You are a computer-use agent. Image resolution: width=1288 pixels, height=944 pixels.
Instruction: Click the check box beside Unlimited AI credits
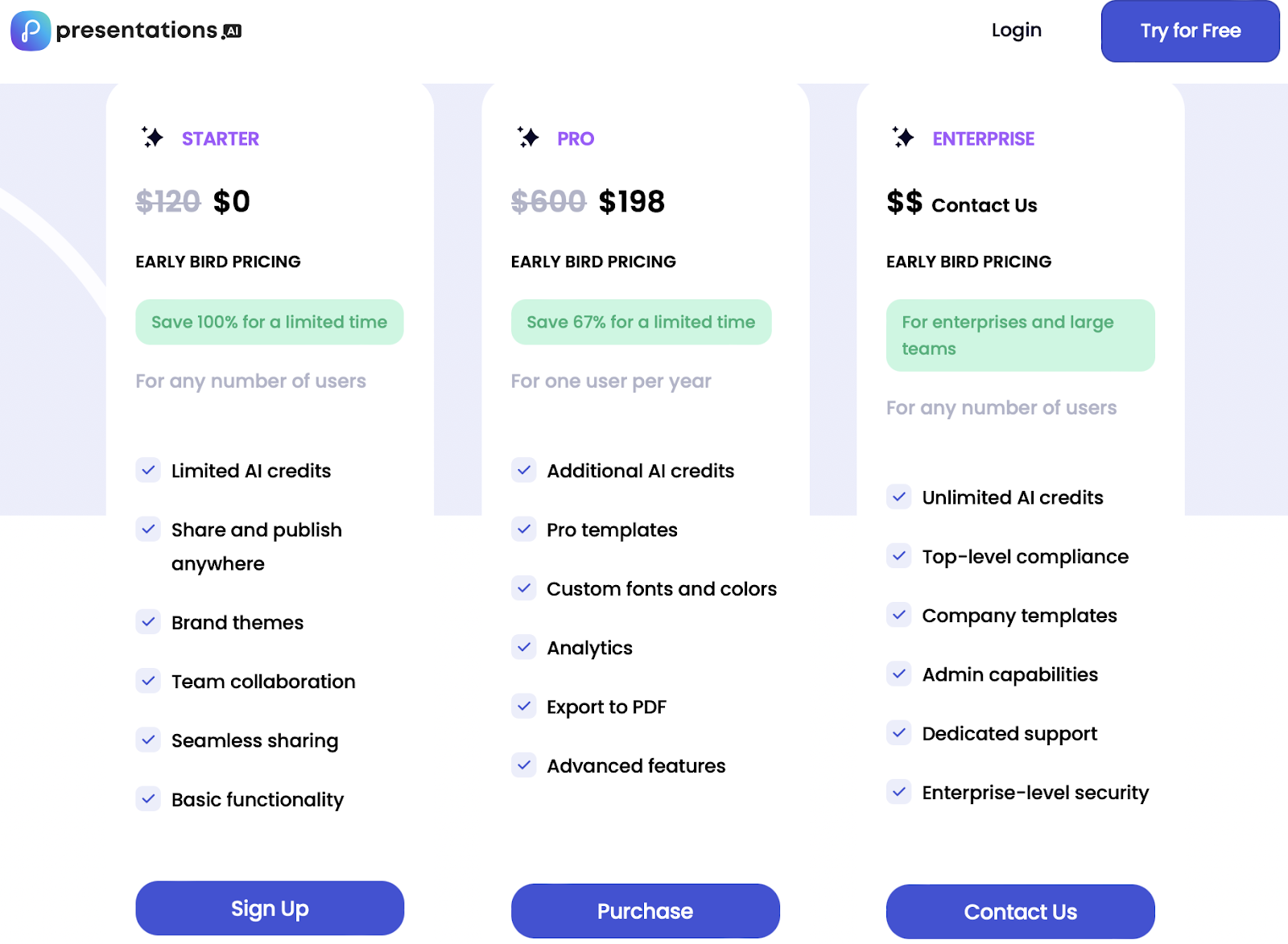coord(899,497)
